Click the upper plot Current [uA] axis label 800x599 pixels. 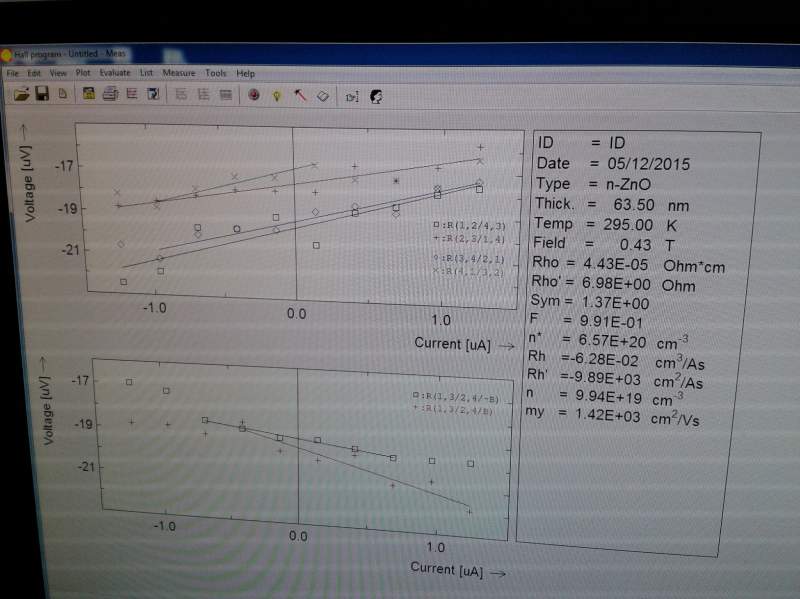coord(452,344)
